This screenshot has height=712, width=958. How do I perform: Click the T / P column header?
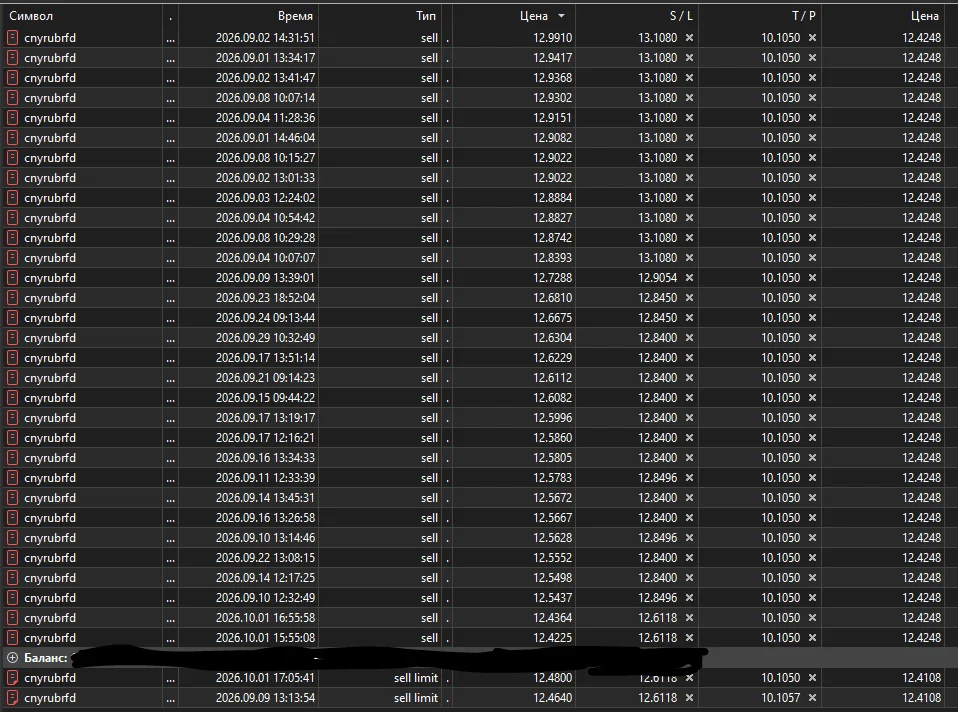(x=804, y=16)
